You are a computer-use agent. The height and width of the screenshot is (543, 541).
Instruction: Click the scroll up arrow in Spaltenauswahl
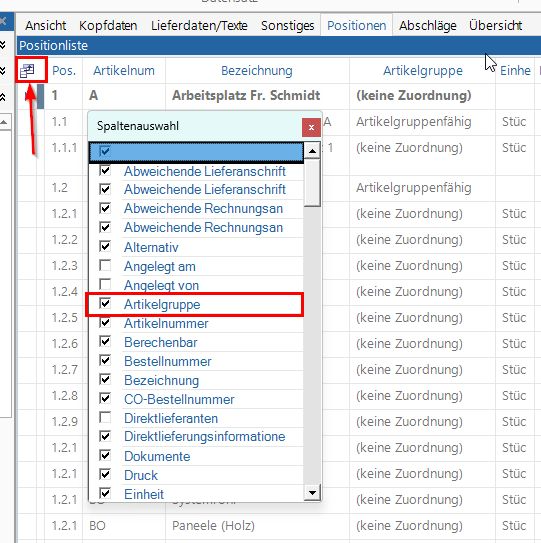(312, 151)
